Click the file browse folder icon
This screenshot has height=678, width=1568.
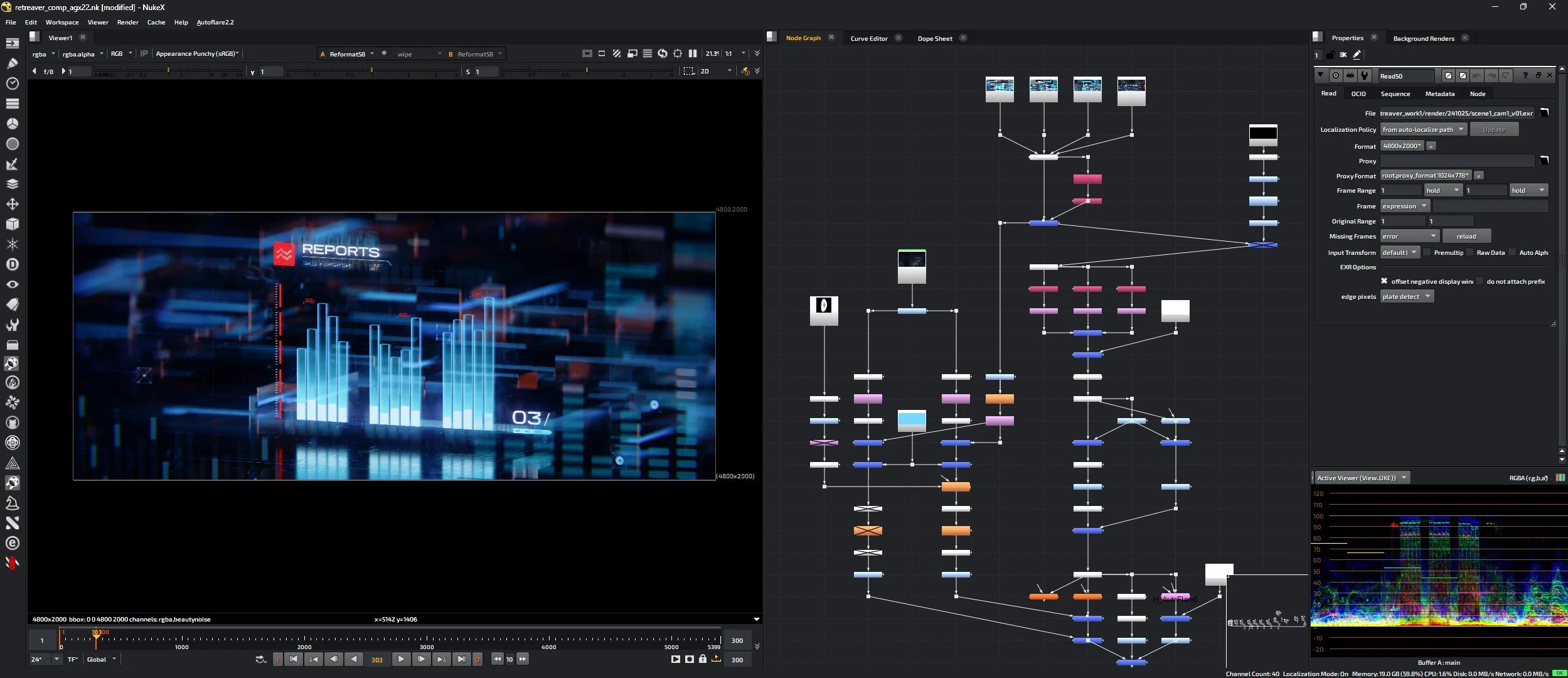point(1544,113)
